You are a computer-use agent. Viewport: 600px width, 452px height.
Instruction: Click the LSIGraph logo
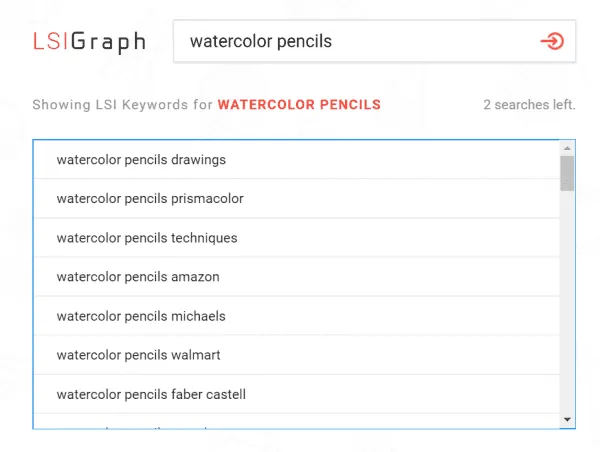coord(90,41)
